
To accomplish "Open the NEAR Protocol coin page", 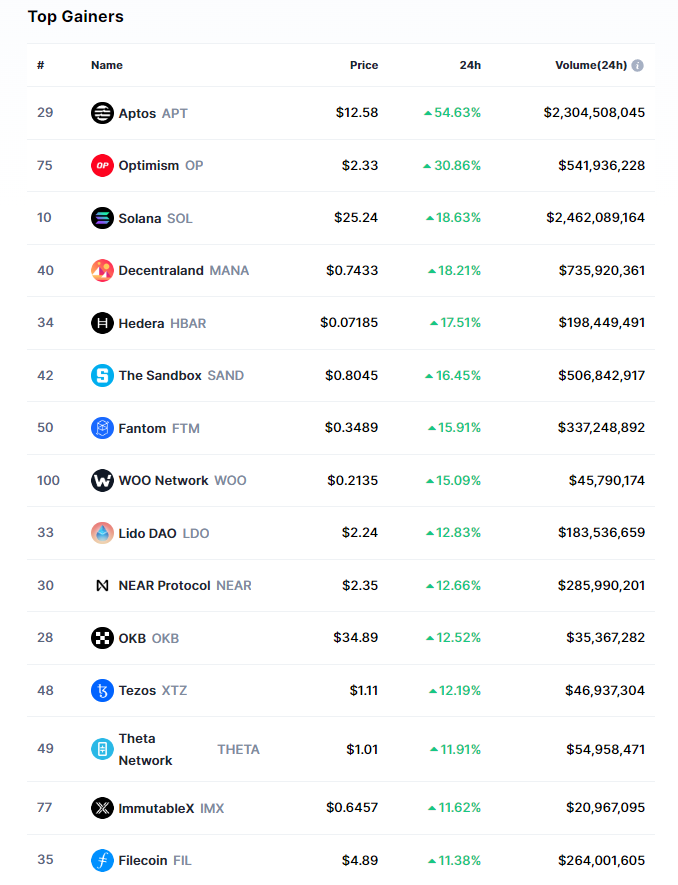I will pyautogui.click(x=164, y=585).
